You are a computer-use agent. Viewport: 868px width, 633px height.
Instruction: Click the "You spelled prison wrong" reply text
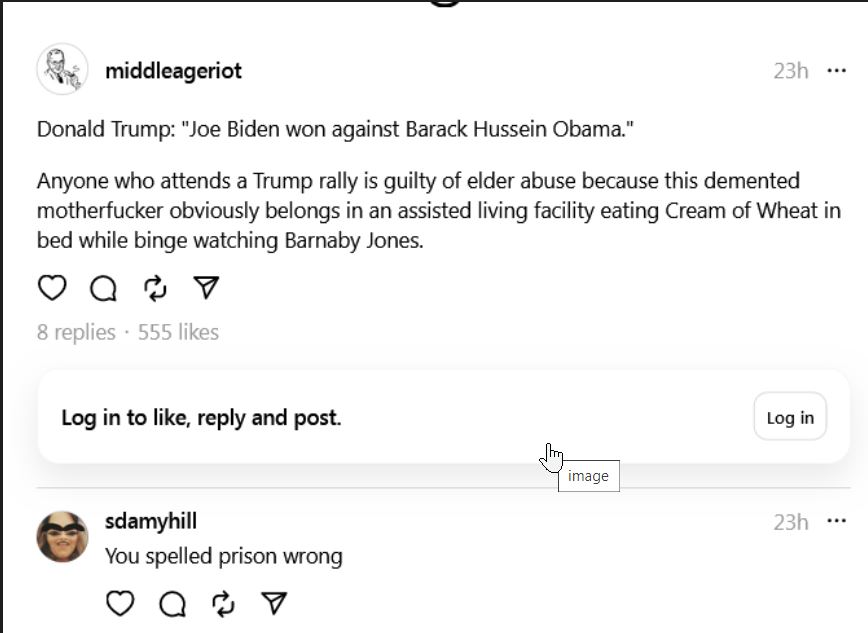224,556
